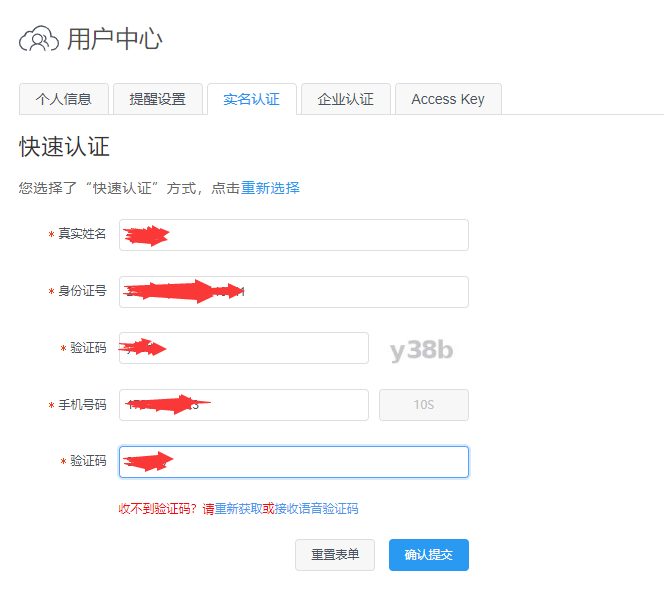Switch to the 个人信息 tab
664x602 pixels.
click(64, 99)
